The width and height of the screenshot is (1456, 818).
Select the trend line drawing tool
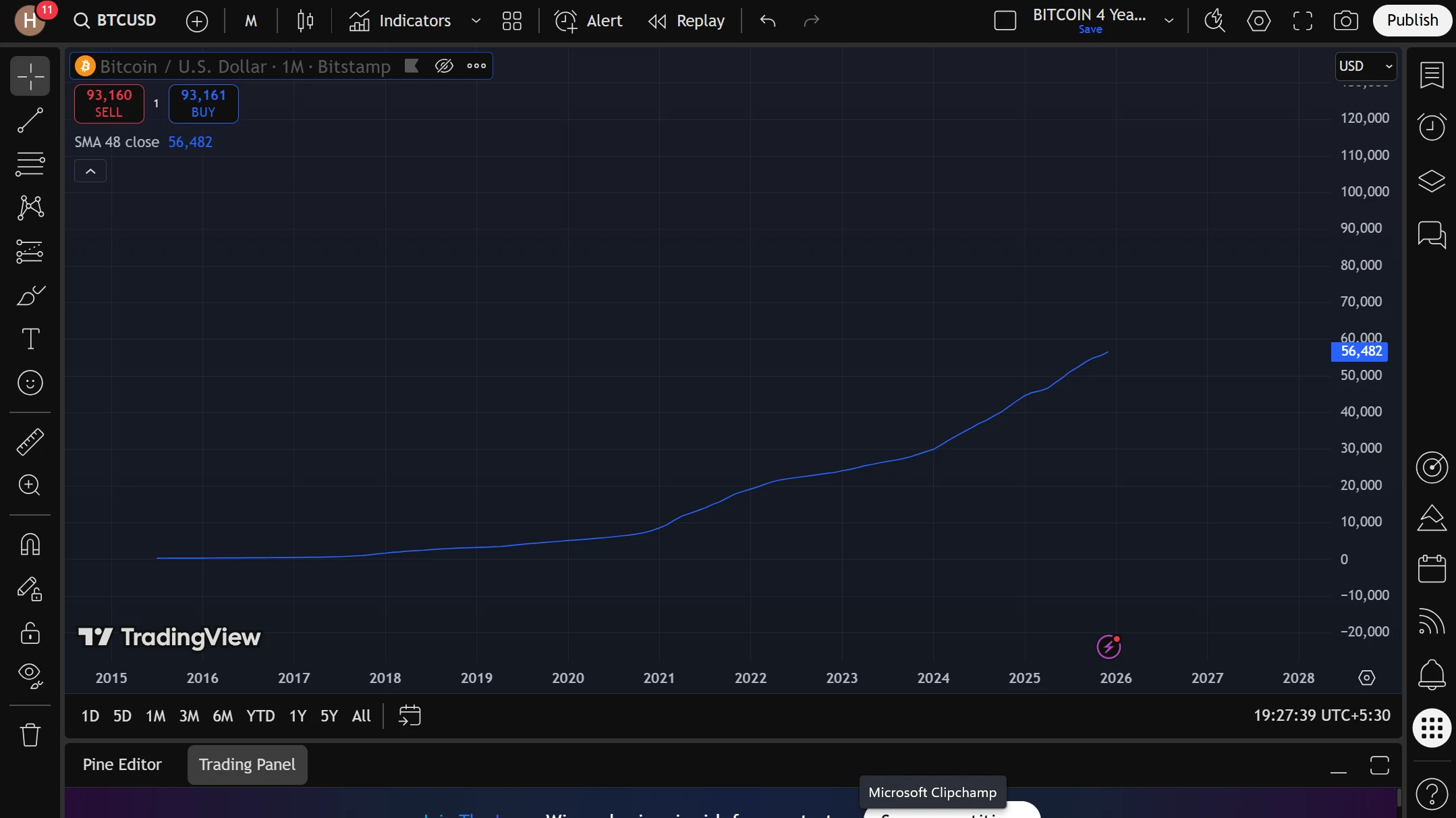pos(30,120)
